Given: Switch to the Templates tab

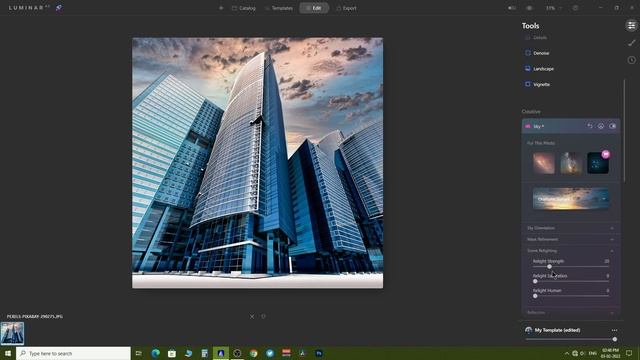Looking at the screenshot, I should (x=279, y=8).
